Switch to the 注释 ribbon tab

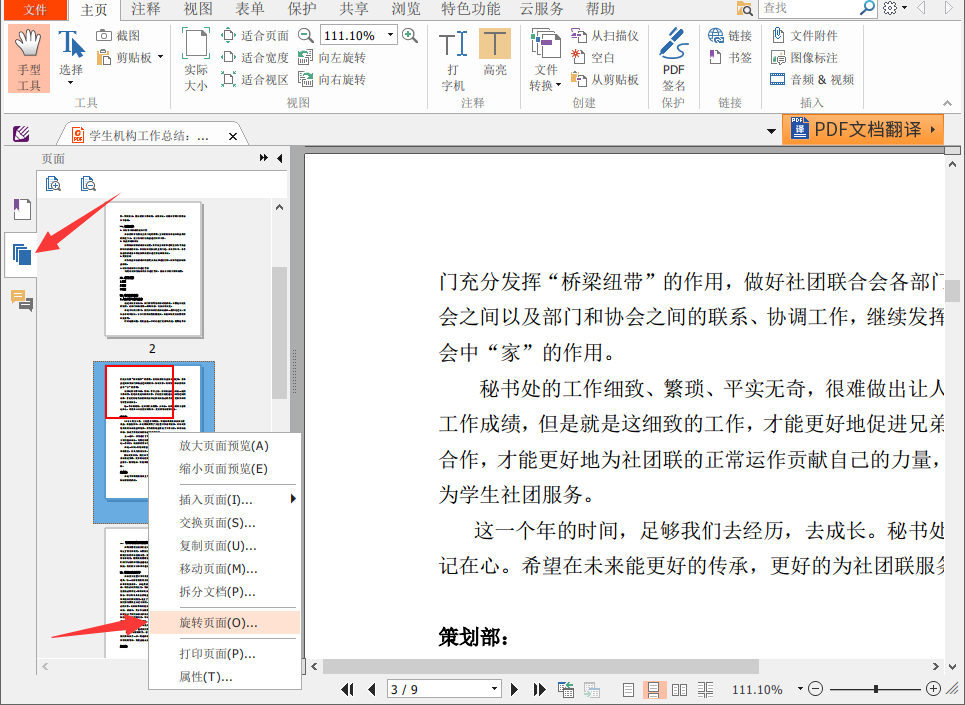[145, 9]
